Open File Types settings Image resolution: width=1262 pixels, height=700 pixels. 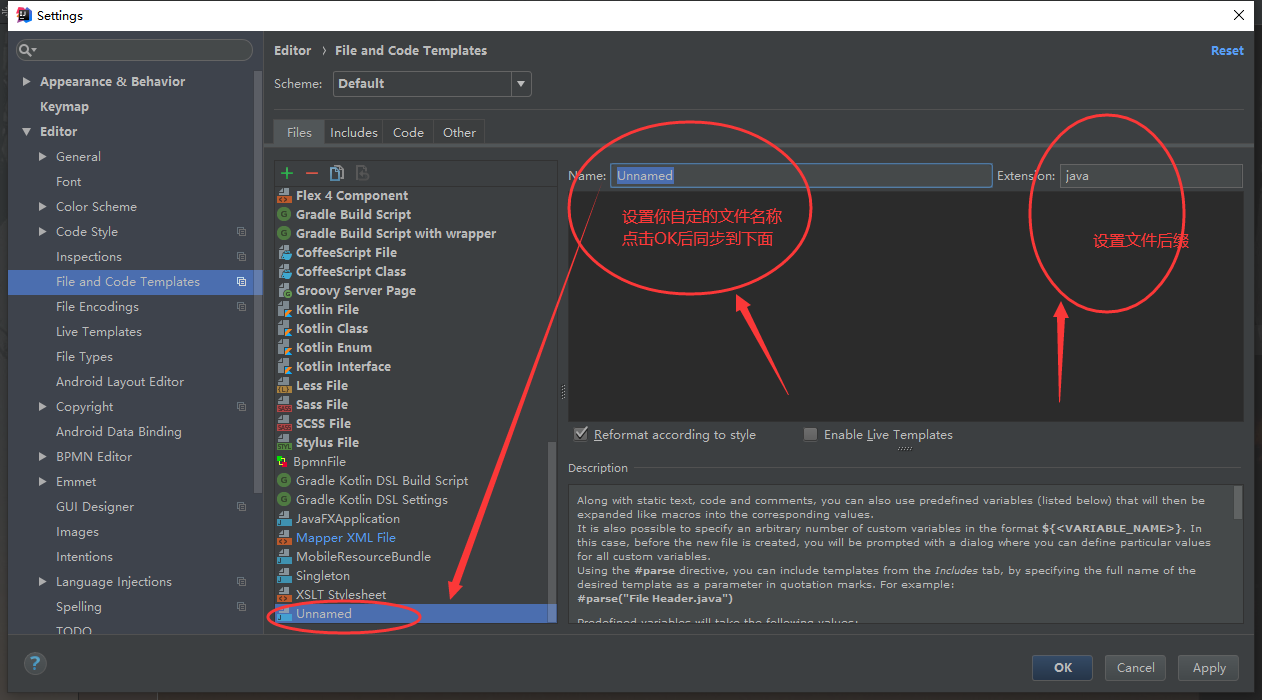pos(84,357)
